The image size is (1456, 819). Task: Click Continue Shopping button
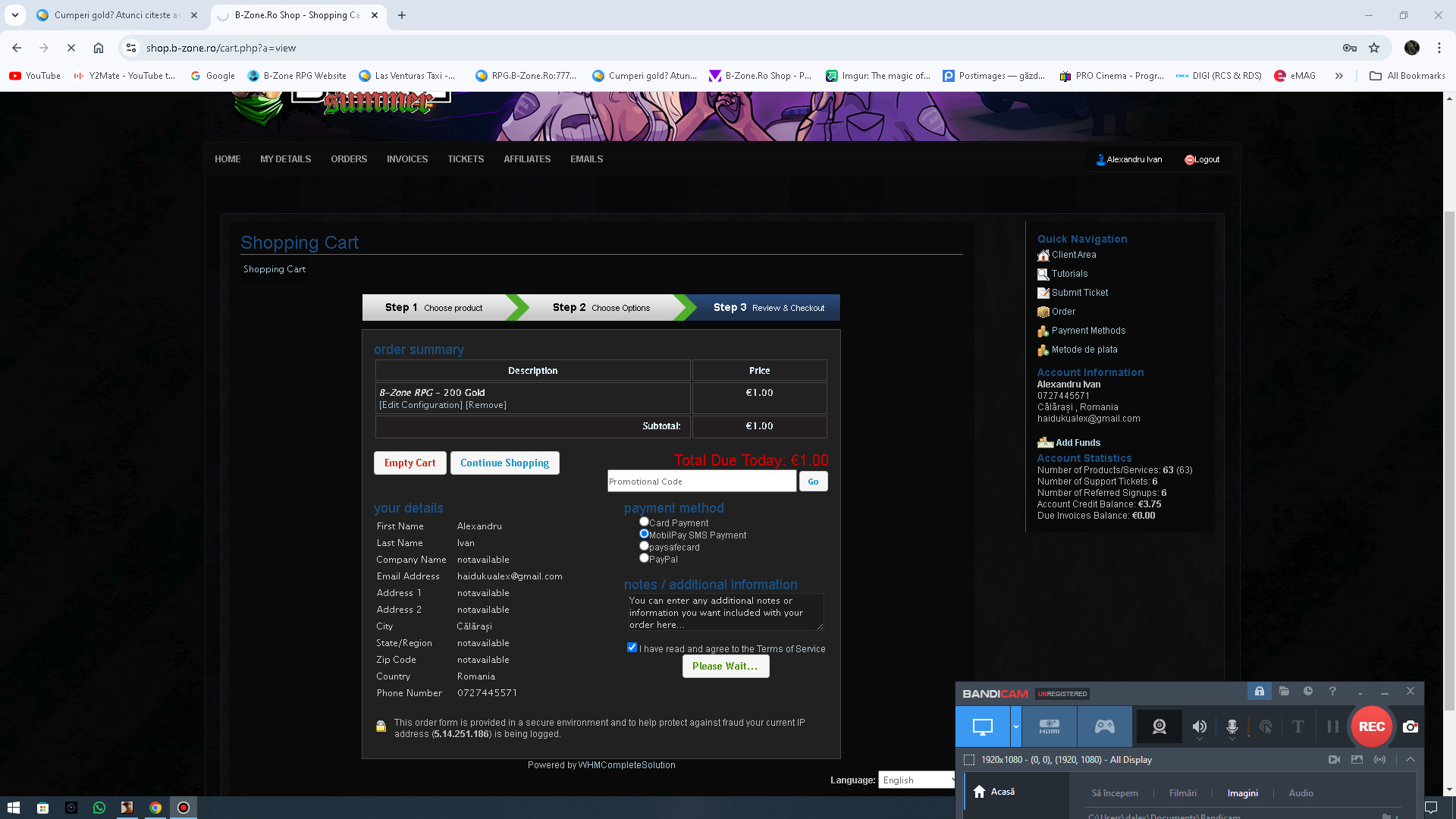[504, 463]
